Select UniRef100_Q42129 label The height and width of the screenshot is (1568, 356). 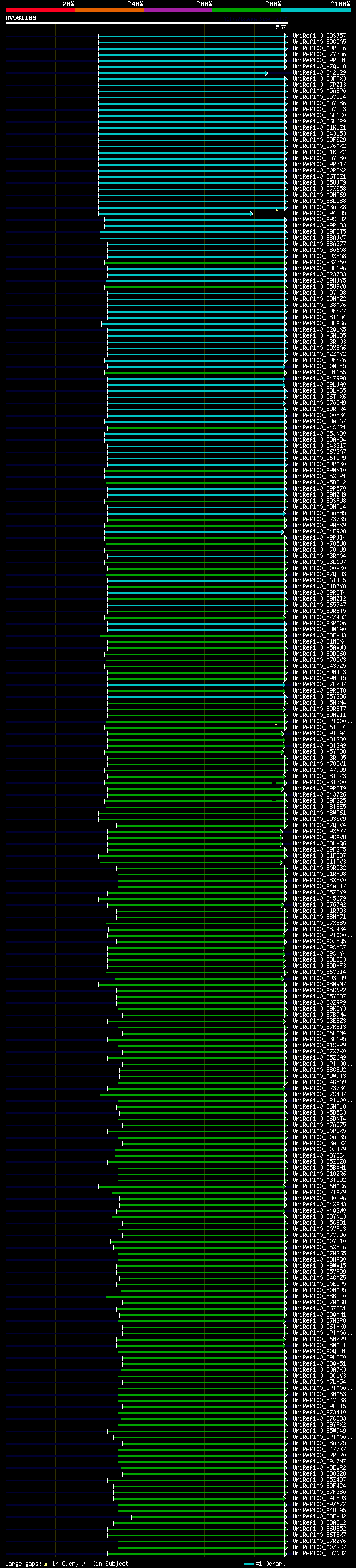coord(319,73)
